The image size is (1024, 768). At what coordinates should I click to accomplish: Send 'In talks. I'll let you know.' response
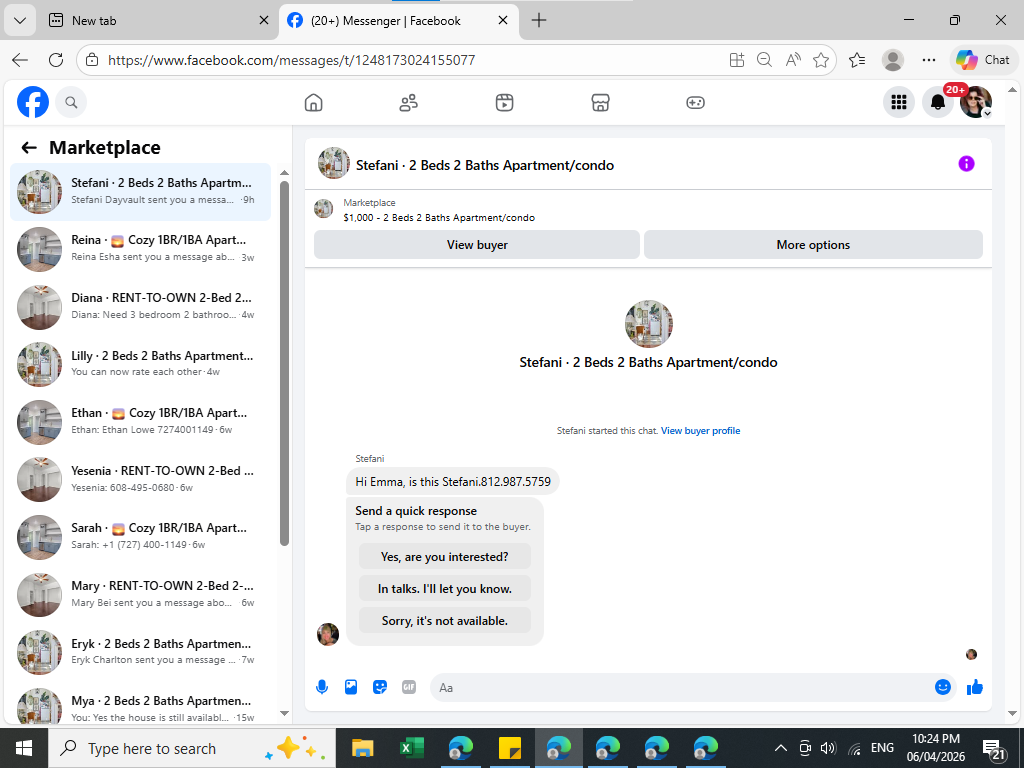(445, 589)
